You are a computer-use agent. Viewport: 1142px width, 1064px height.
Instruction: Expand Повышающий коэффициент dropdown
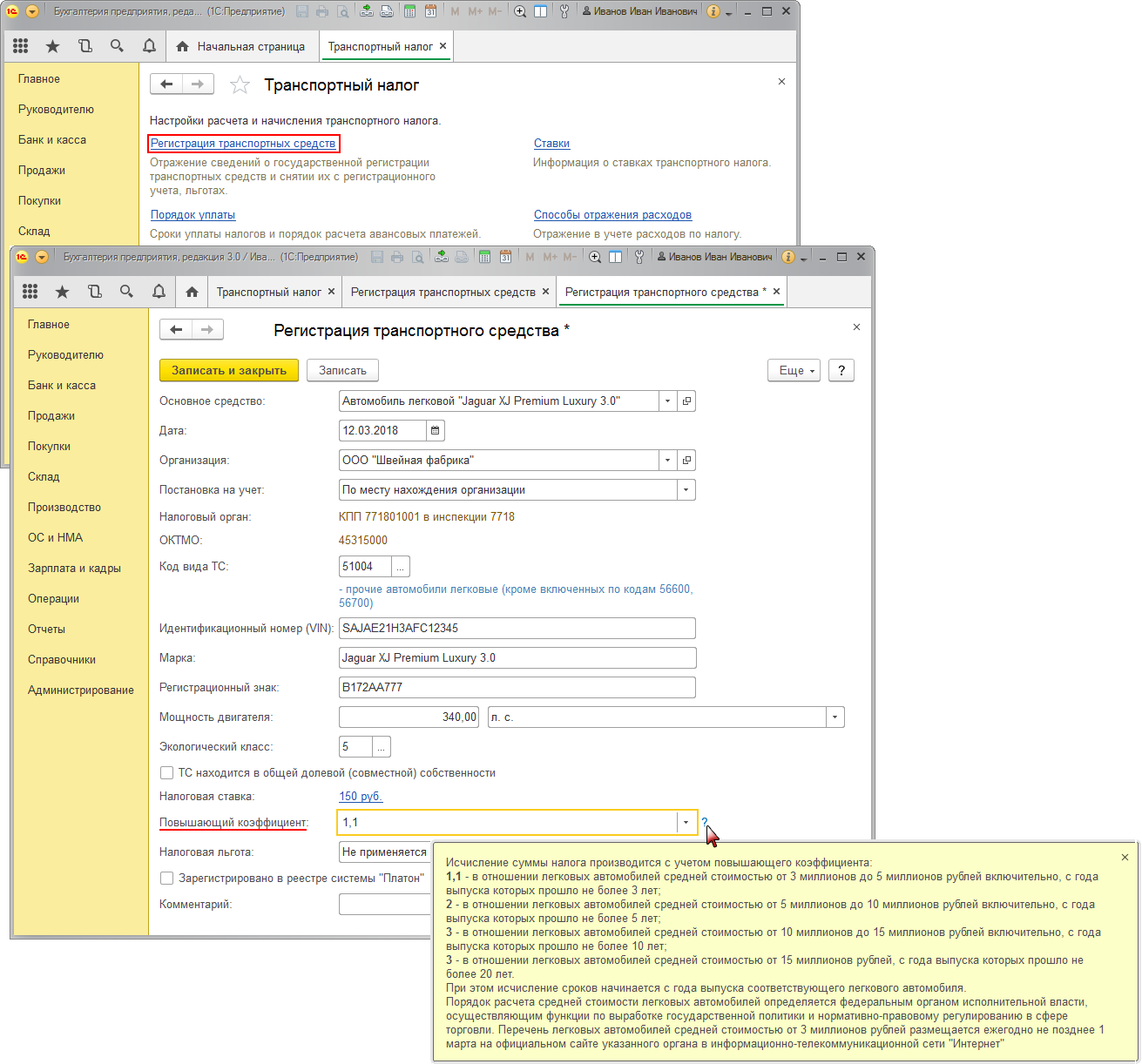[x=686, y=822]
